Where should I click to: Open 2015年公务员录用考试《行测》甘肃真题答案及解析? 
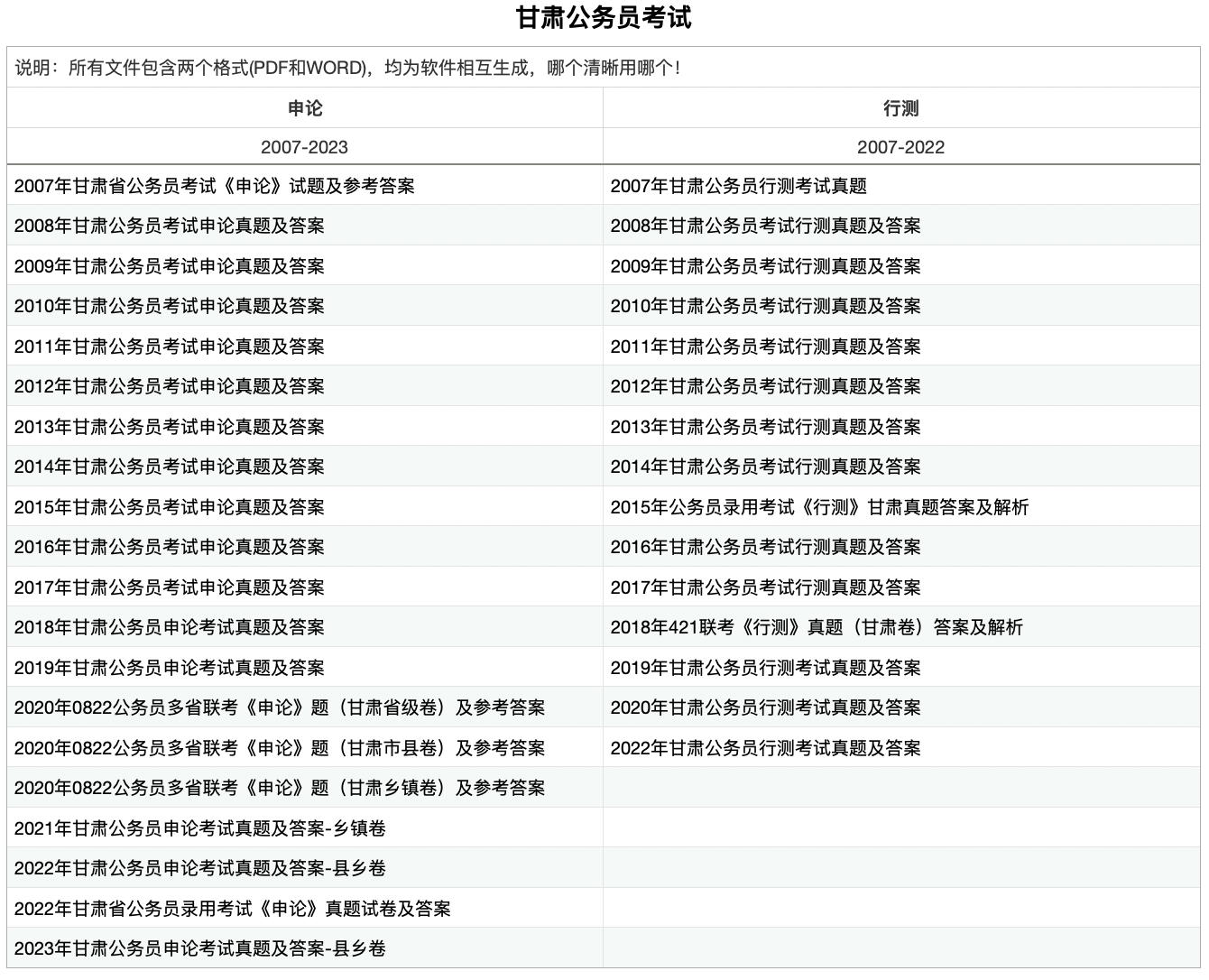pyautogui.click(x=820, y=507)
